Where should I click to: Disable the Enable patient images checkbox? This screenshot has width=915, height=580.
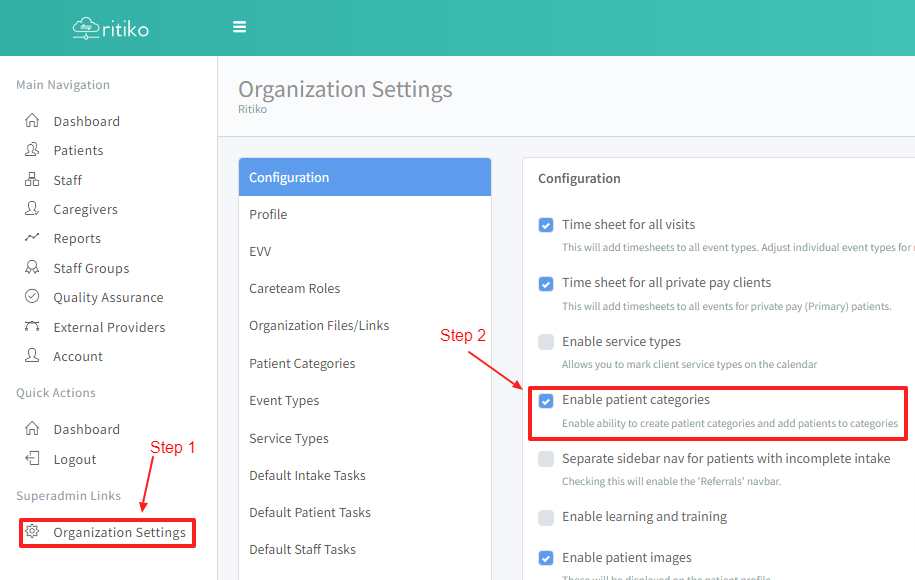click(x=546, y=558)
